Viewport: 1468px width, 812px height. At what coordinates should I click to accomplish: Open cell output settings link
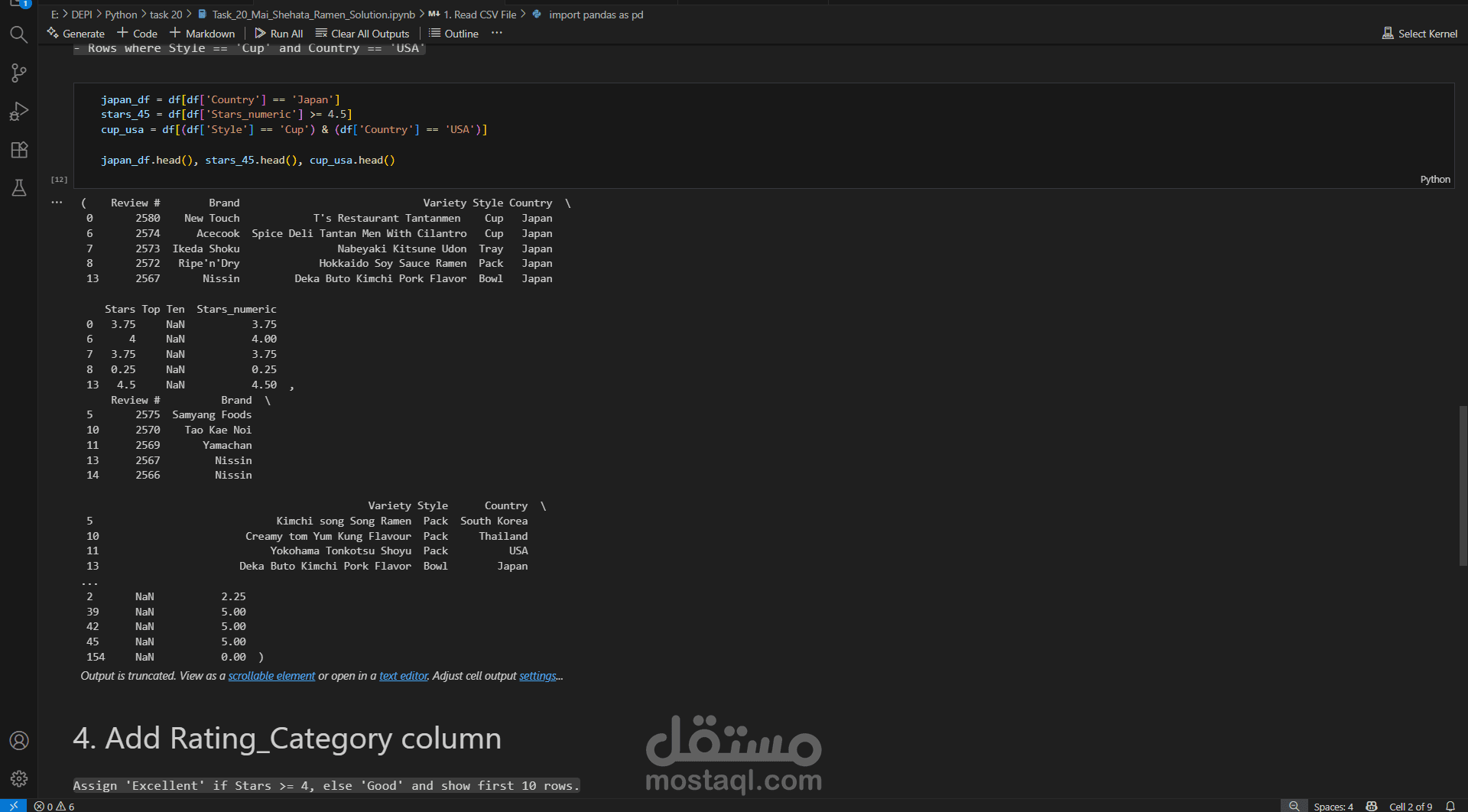pyautogui.click(x=538, y=676)
